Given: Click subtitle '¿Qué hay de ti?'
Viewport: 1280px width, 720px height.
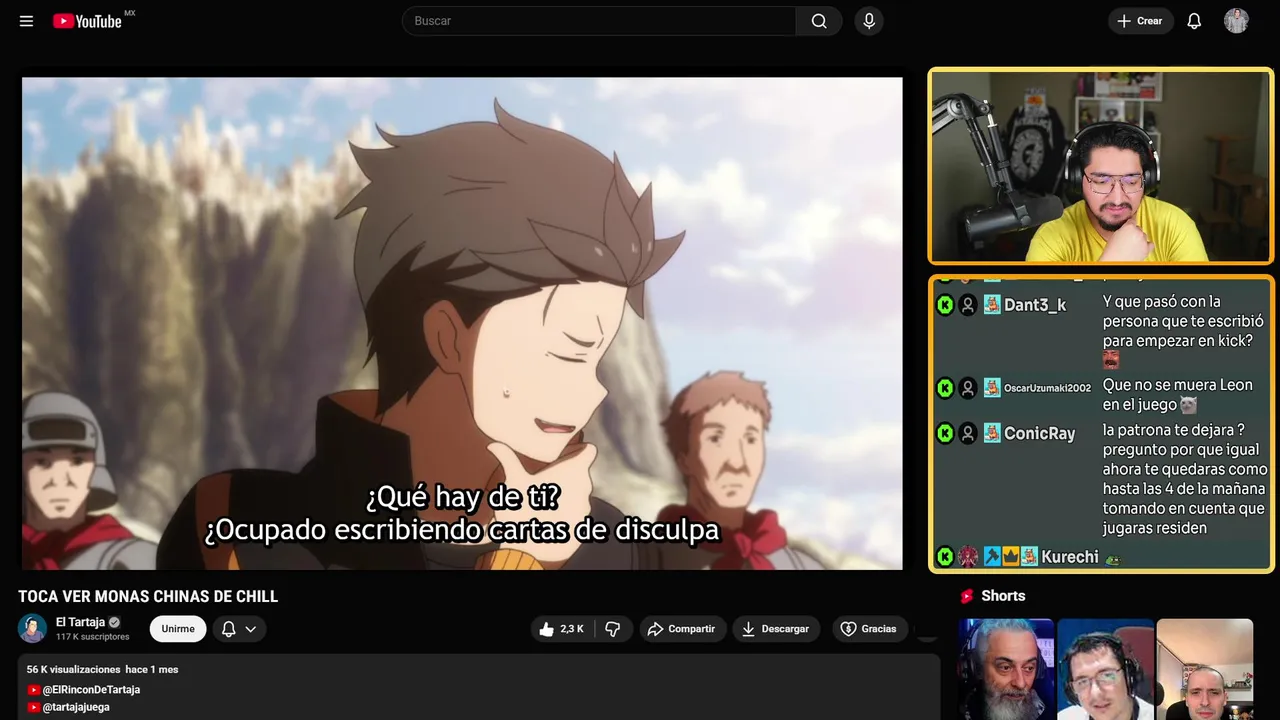Looking at the screenshot, I should pos(462,496).
